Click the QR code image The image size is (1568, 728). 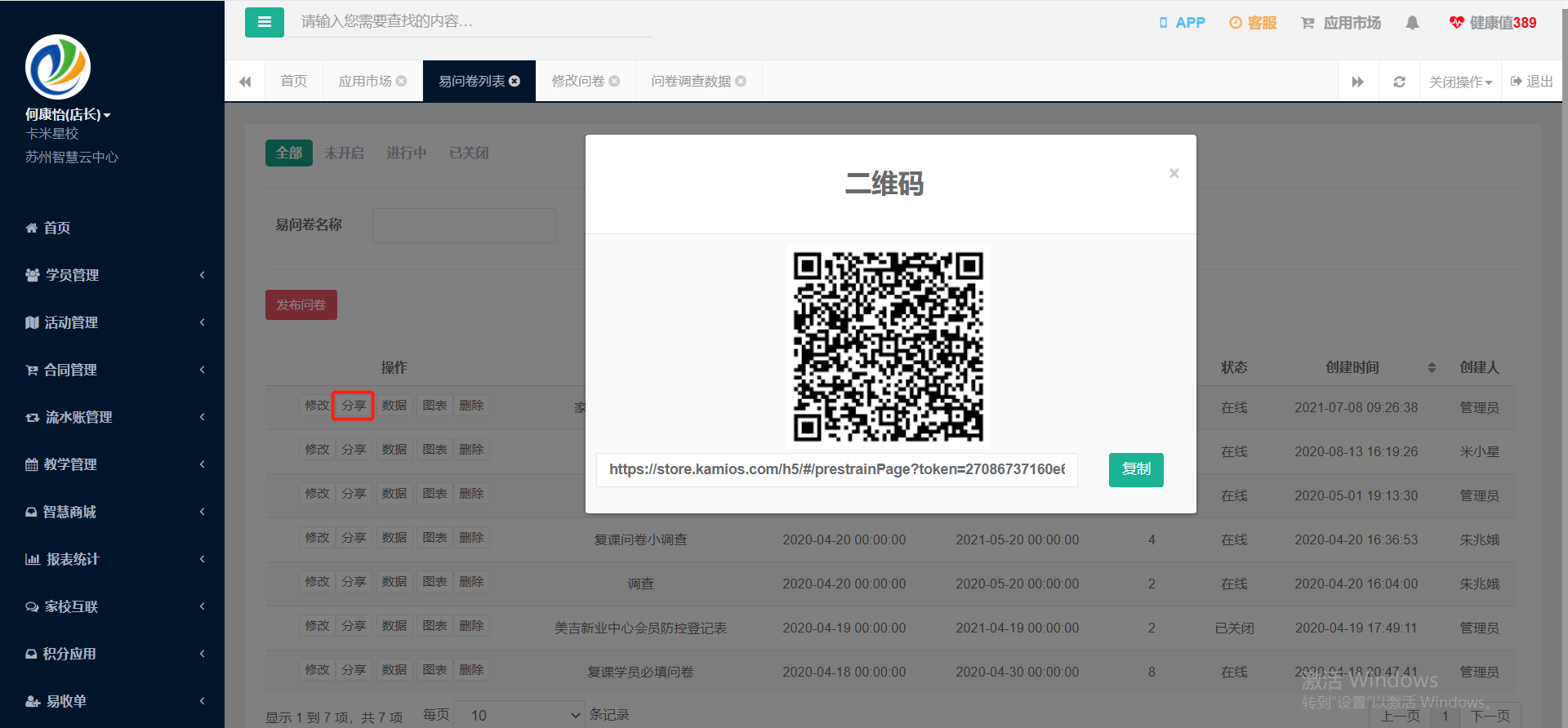tap(889, 346)
